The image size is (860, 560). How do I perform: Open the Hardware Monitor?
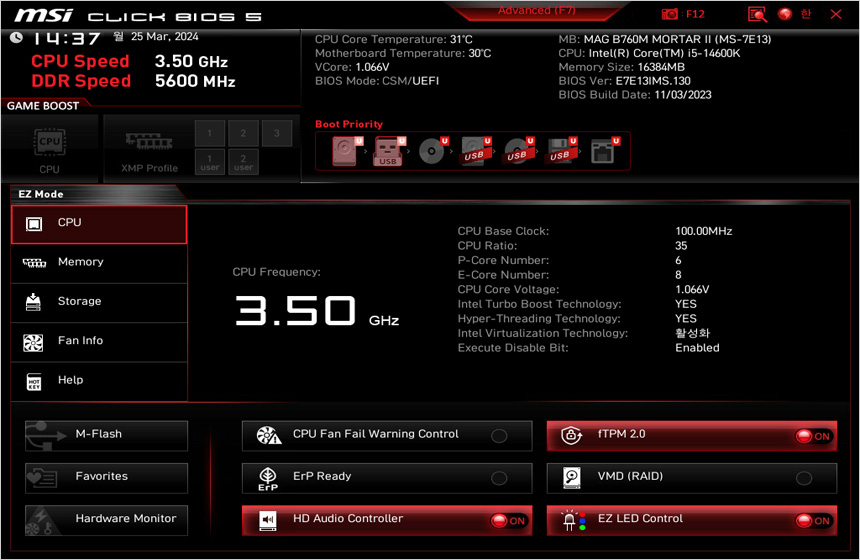click(106, 521)
